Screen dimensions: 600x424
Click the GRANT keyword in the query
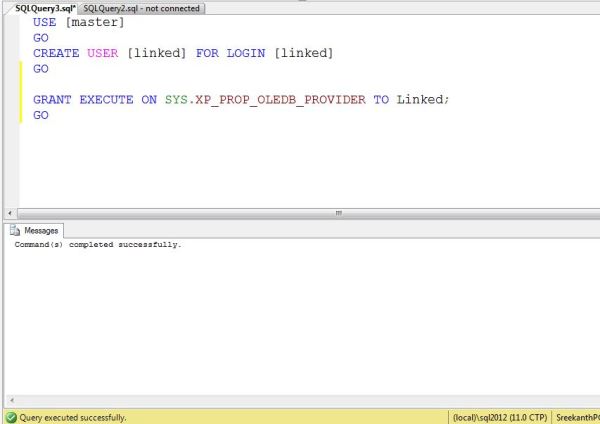[x=52, y=100]
